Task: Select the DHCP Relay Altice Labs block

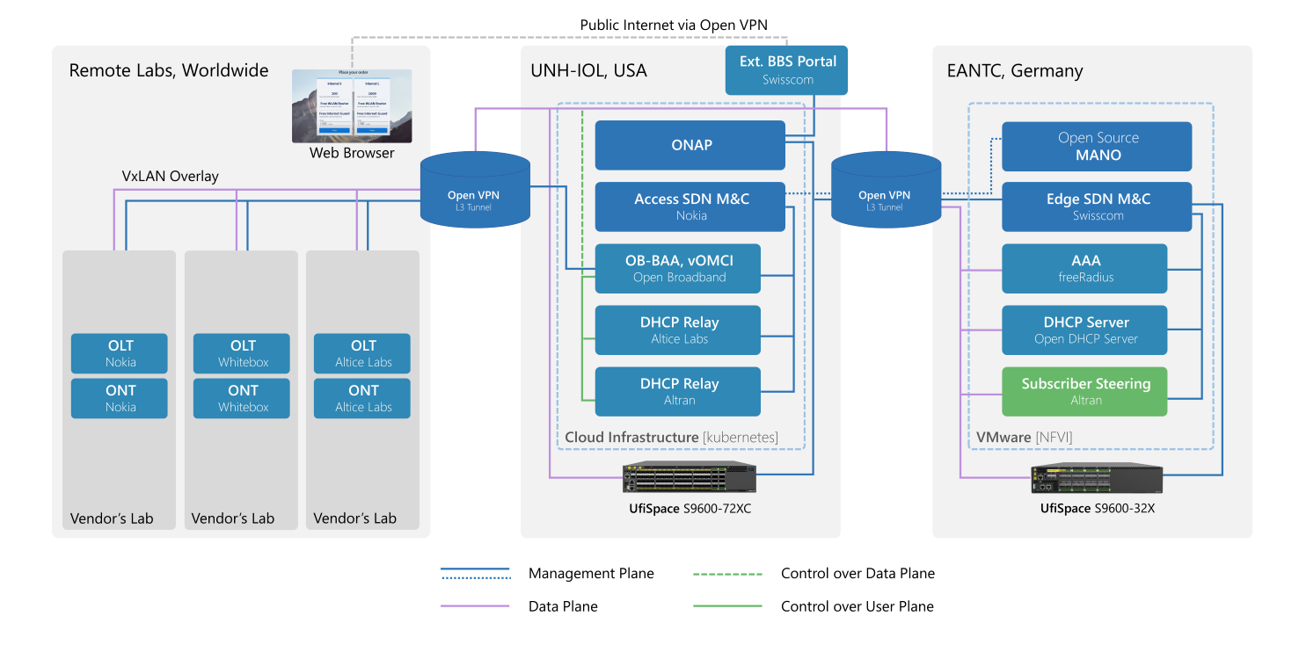Action: 678,330
